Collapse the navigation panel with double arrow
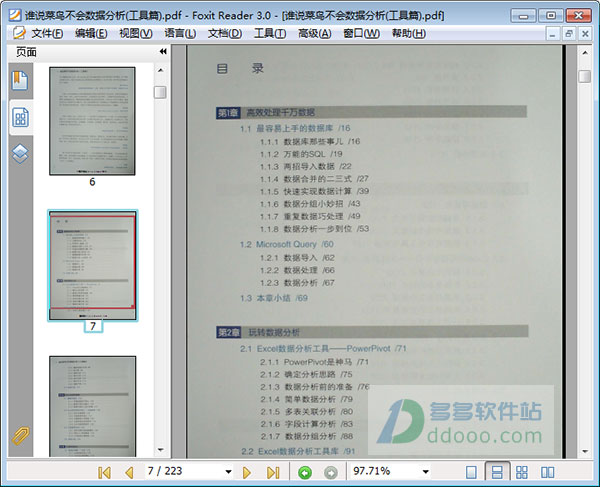The image size is (600, 487). [x=163, y=52]
